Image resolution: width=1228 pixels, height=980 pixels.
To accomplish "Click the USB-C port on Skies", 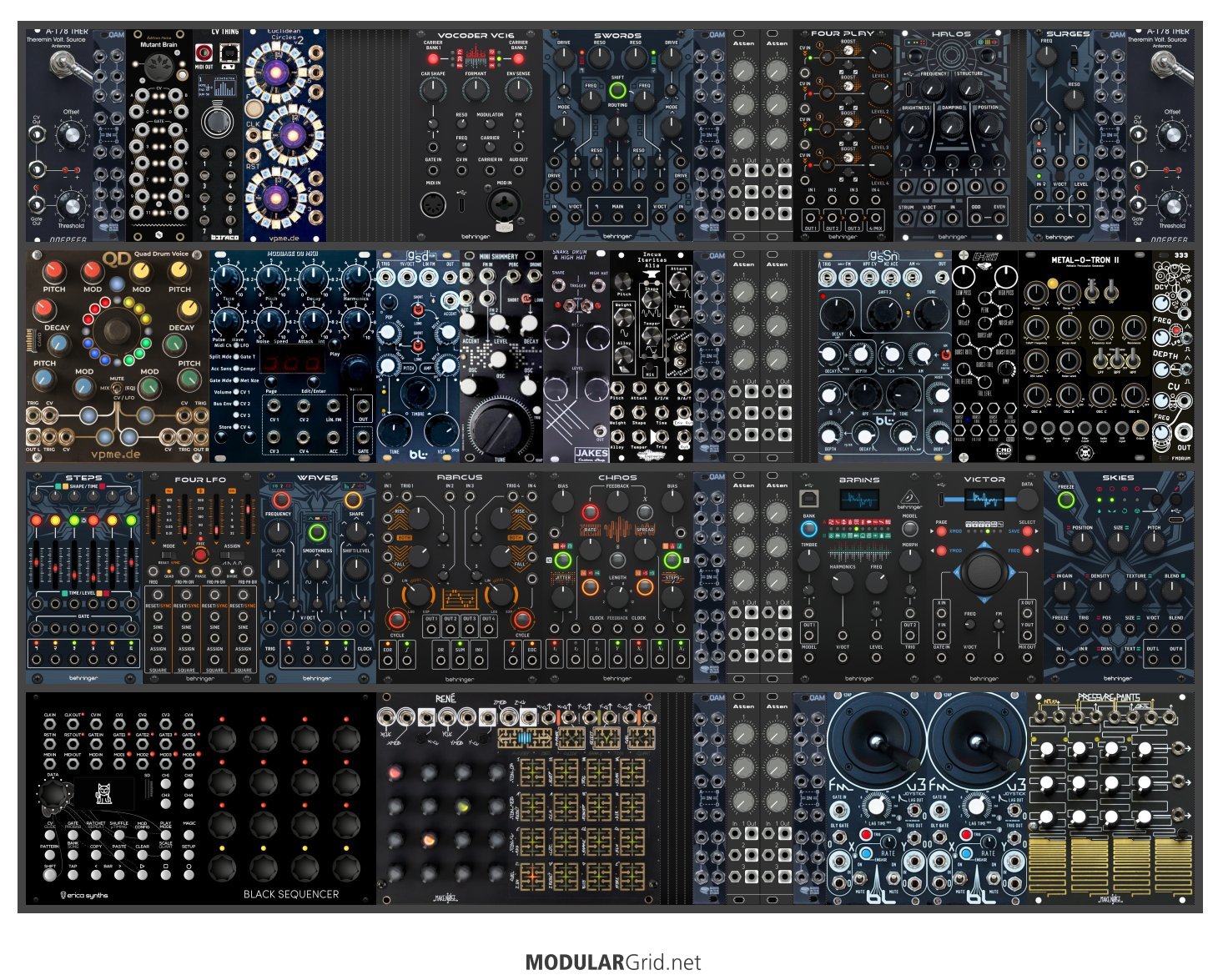I will (1175, 520).
